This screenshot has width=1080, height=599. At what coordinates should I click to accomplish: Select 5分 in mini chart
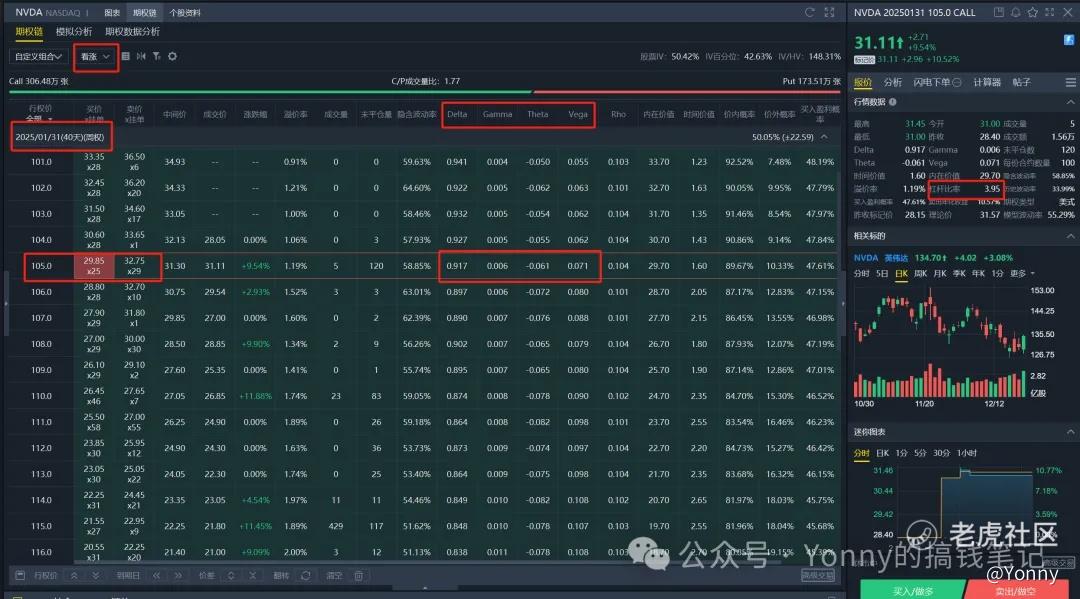tap(920, 453)
